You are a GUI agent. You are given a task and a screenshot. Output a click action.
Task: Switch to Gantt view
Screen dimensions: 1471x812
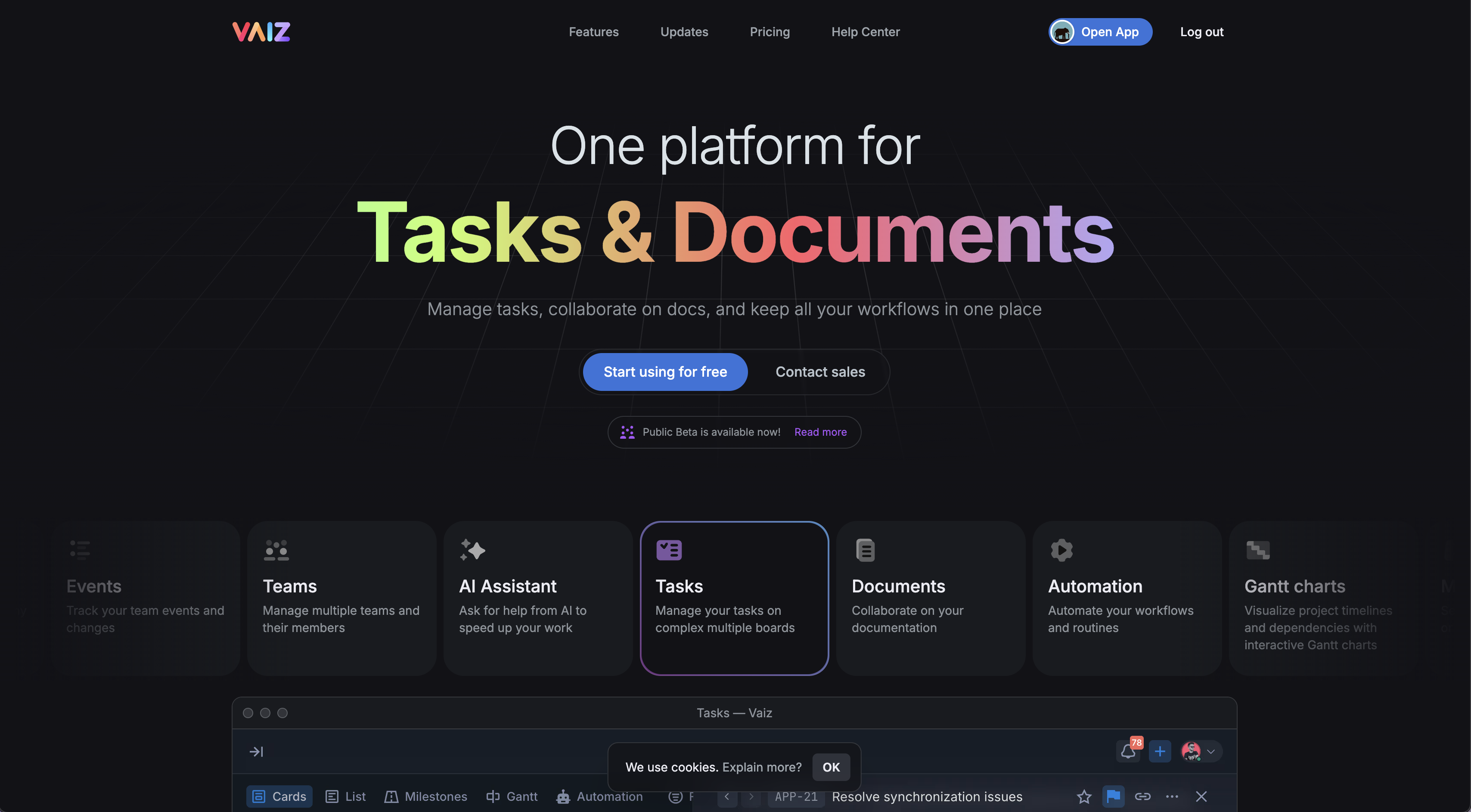(x=512, y=797)
